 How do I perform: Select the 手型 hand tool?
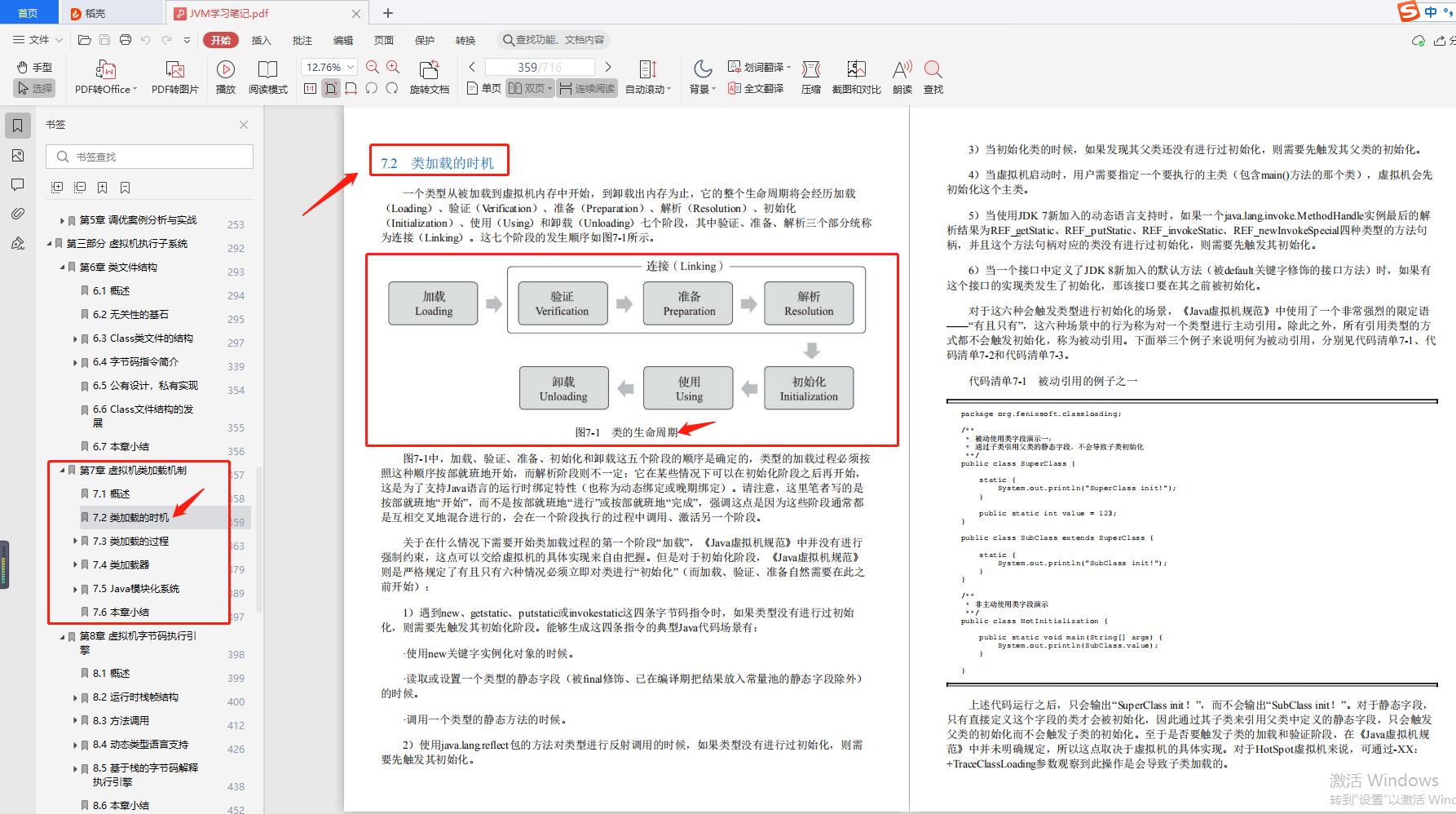point(34,67)
